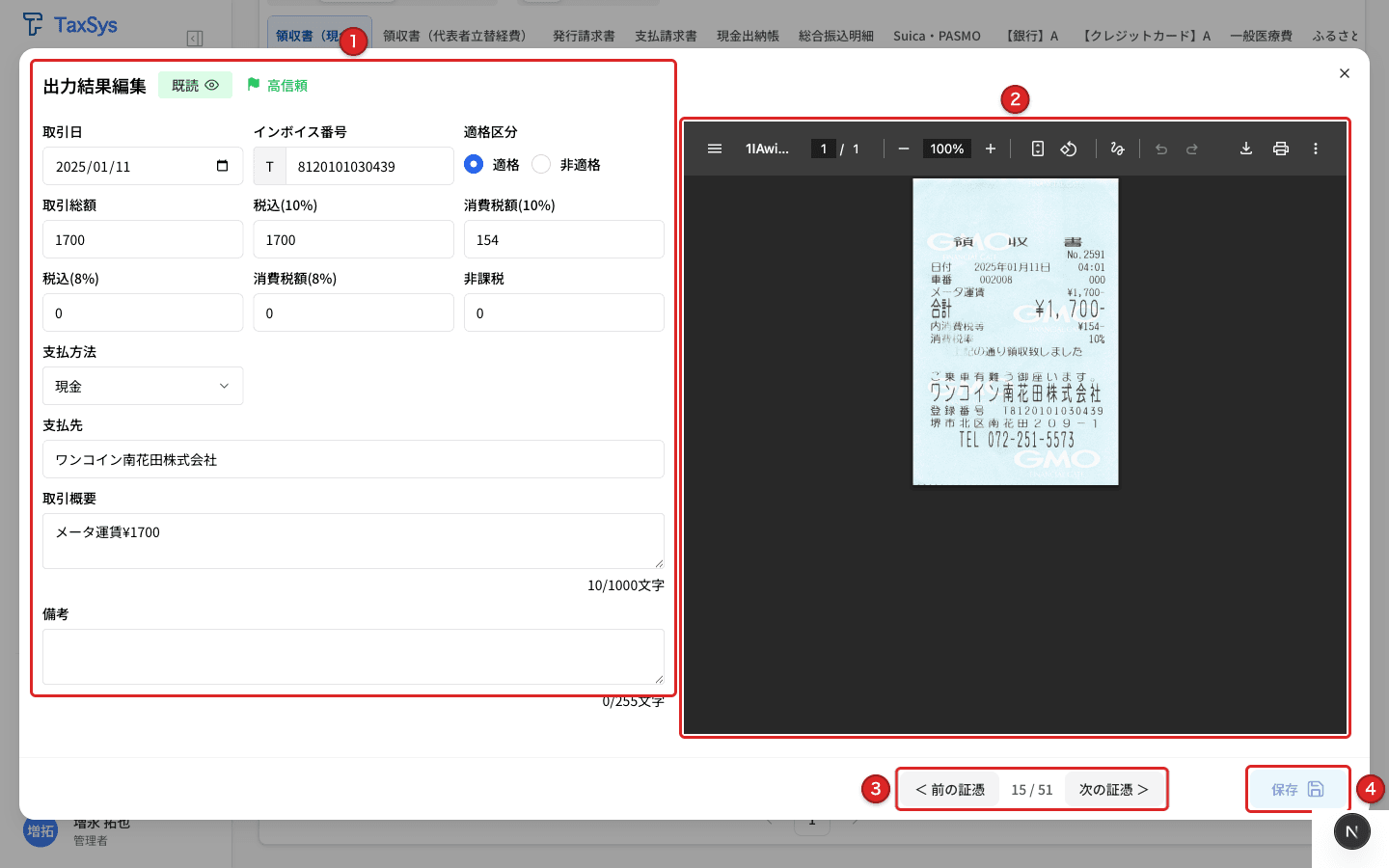Image resolution: width=1389 pixels, height=868 pixels.
Task: Select the 適格 radio button
Action: [473, 164]
